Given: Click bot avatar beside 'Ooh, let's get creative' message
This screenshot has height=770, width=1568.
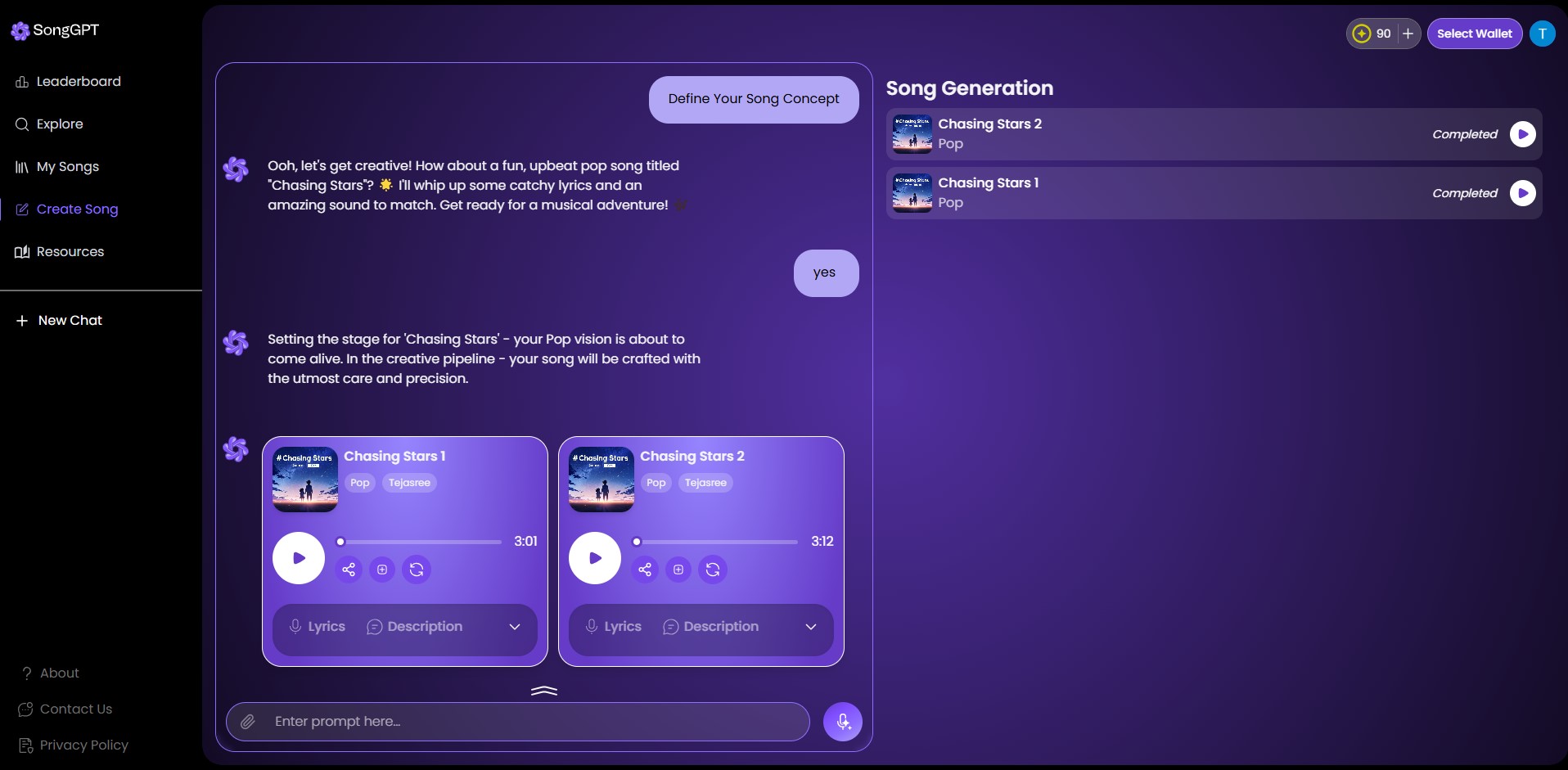Looking at the screenshot, I should (236, 169).
